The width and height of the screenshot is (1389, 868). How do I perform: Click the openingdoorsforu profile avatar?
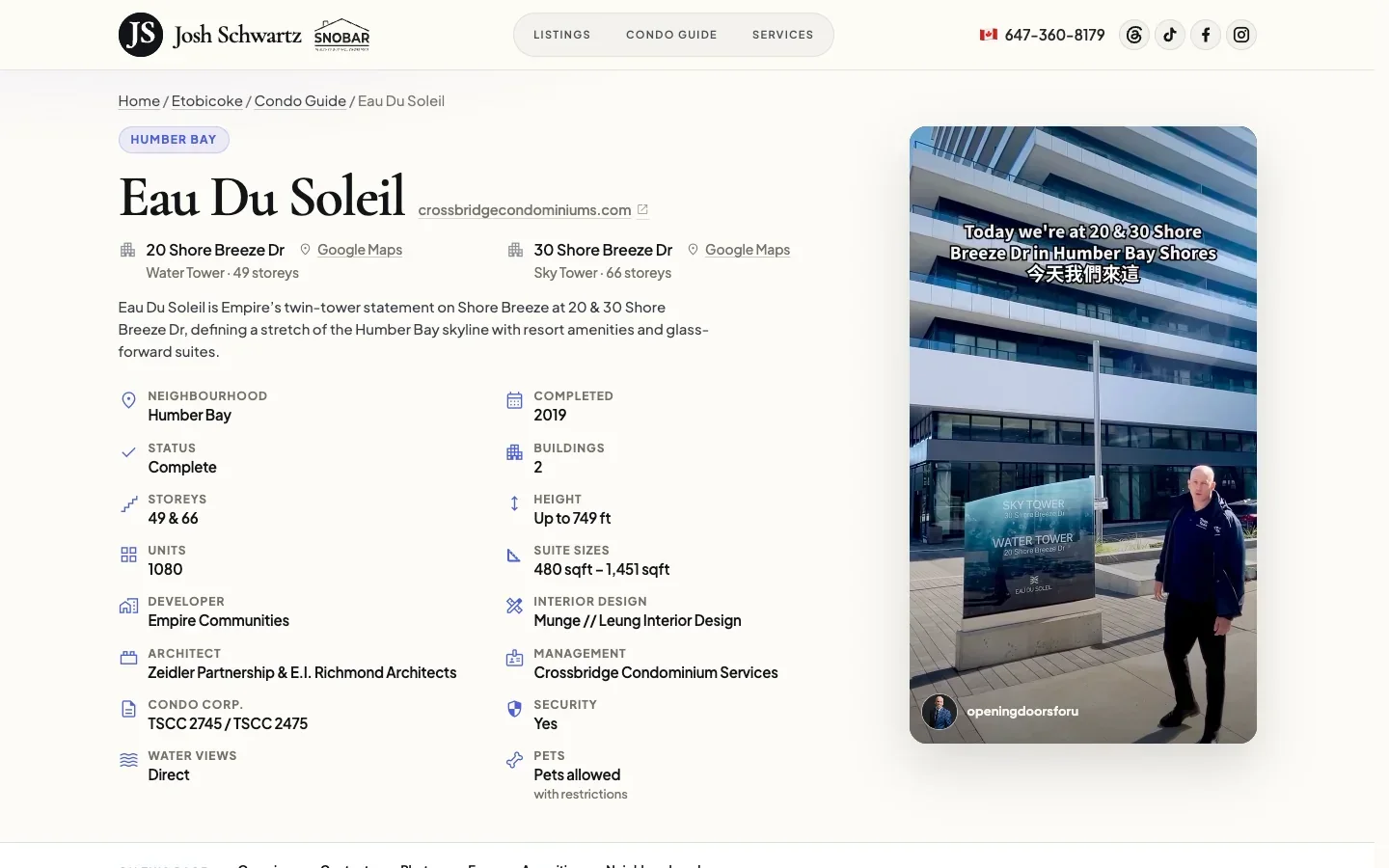click(x=940, y=712)
